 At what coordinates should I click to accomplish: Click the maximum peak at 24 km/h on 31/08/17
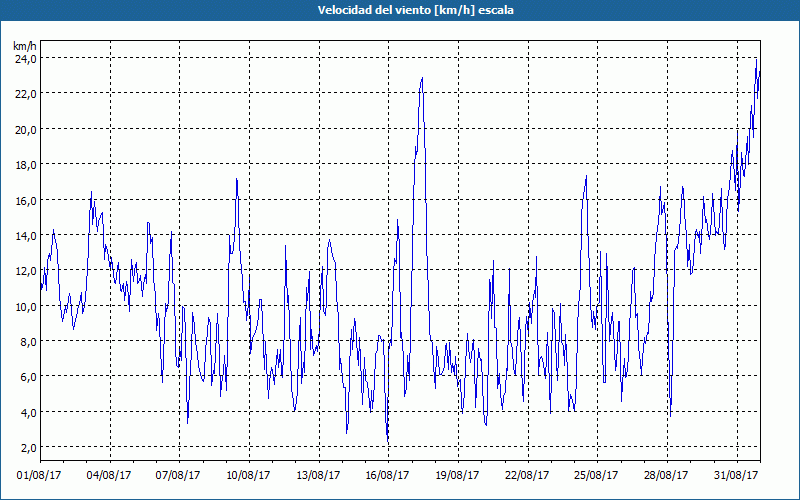pyautogui.click(x=756, y=60)
